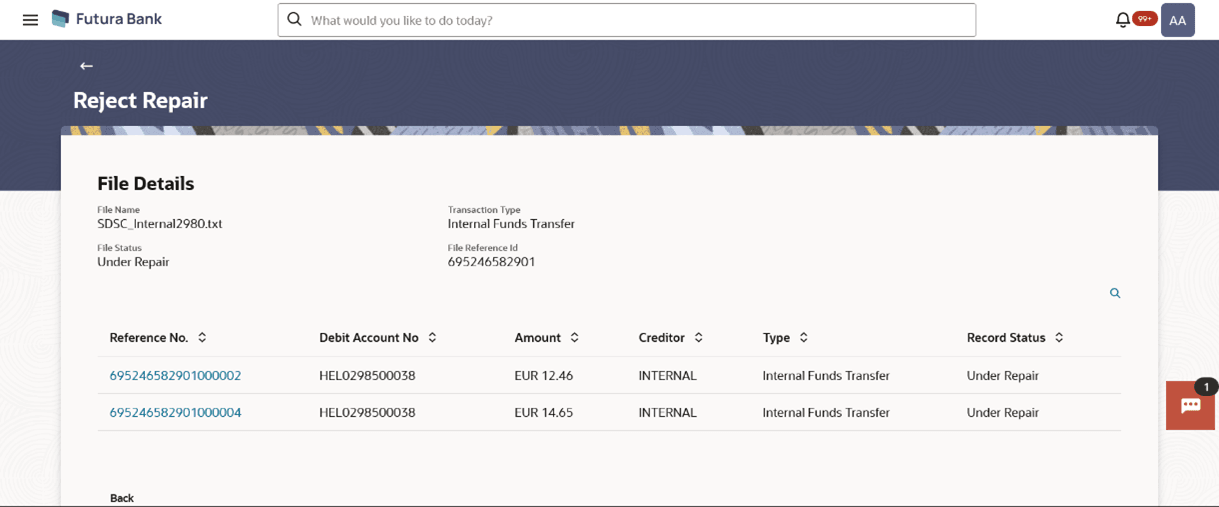Open the AA user profile avatar
Screen dimensions: 1219x507
1178,20
